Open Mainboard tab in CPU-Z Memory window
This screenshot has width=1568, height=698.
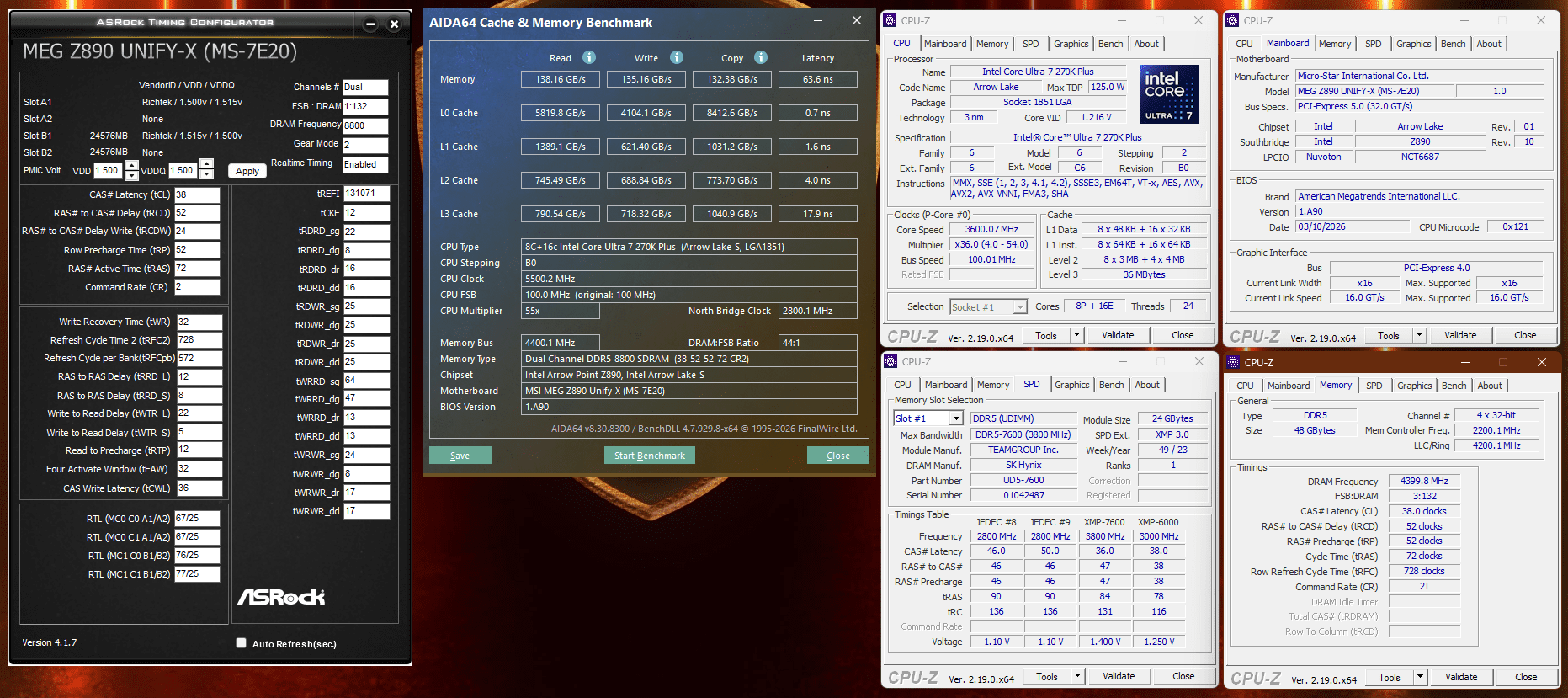[1289, 386]
